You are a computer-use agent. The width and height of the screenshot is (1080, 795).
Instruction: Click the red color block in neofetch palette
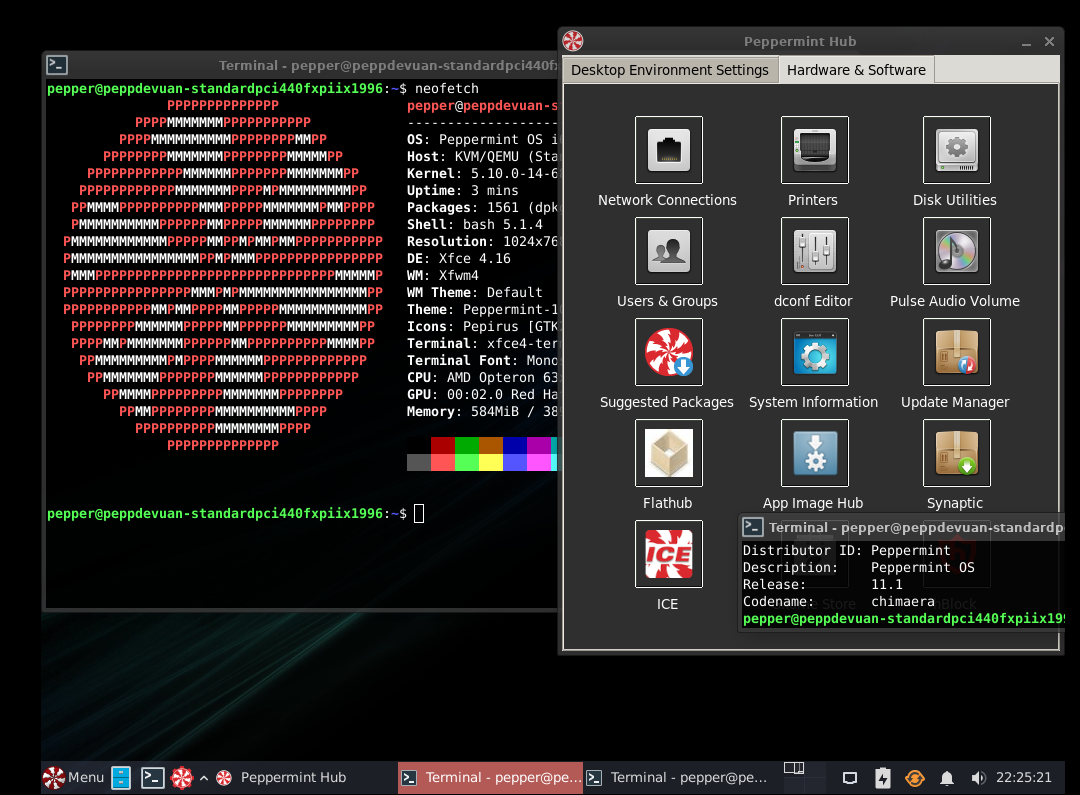click(x=442, y=445)
